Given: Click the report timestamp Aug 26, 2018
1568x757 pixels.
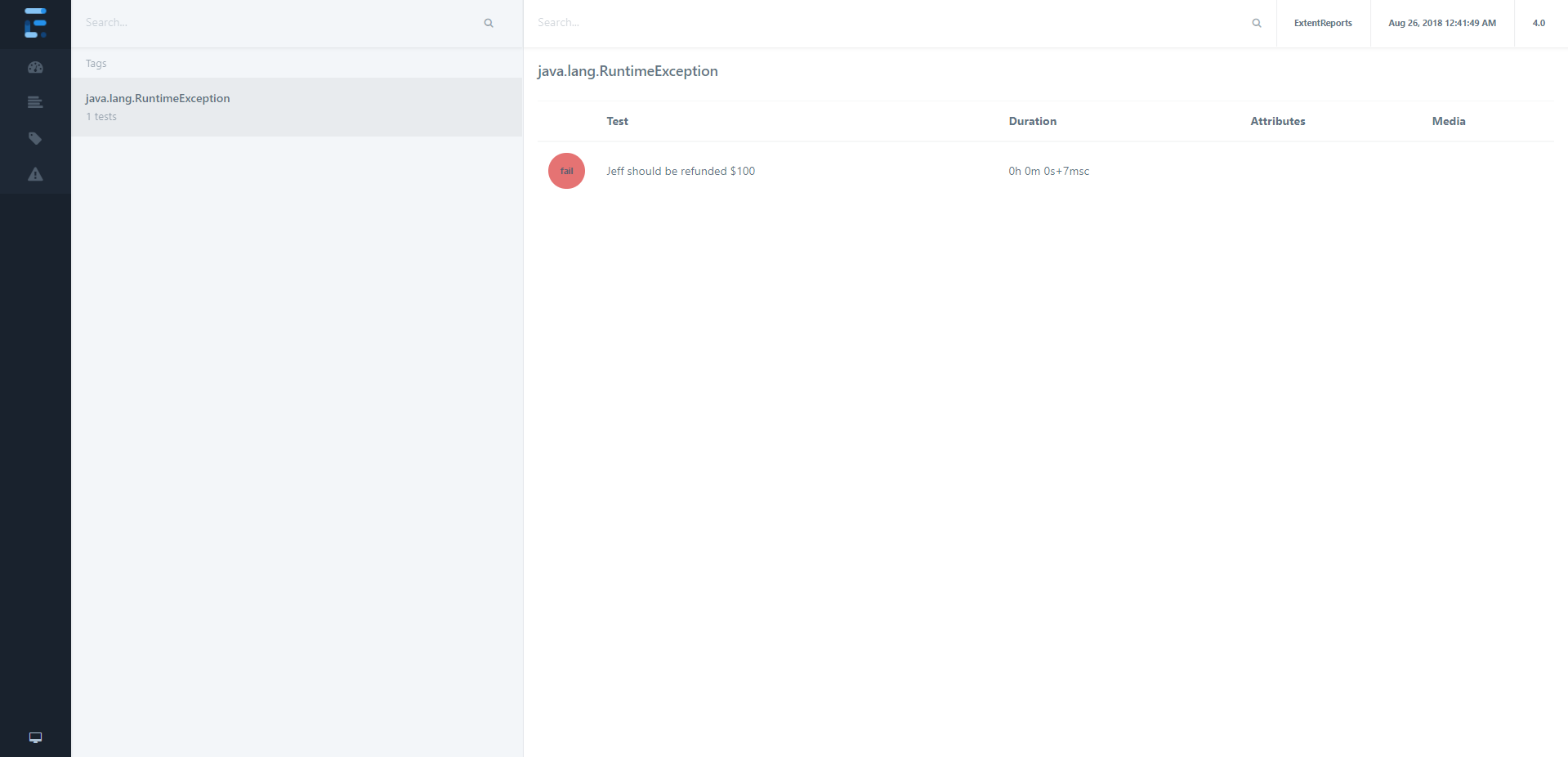Looking at the screenshot, I should click(x=1441, y=23).
